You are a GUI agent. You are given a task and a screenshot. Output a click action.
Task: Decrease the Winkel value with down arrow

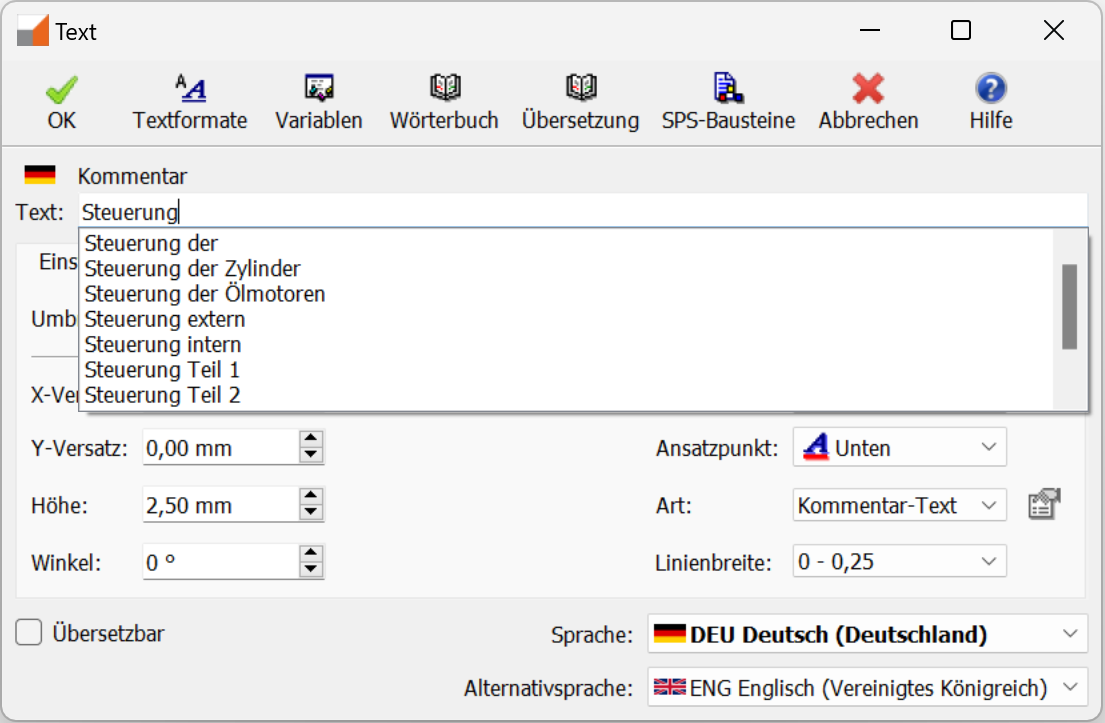pos(312,570)
